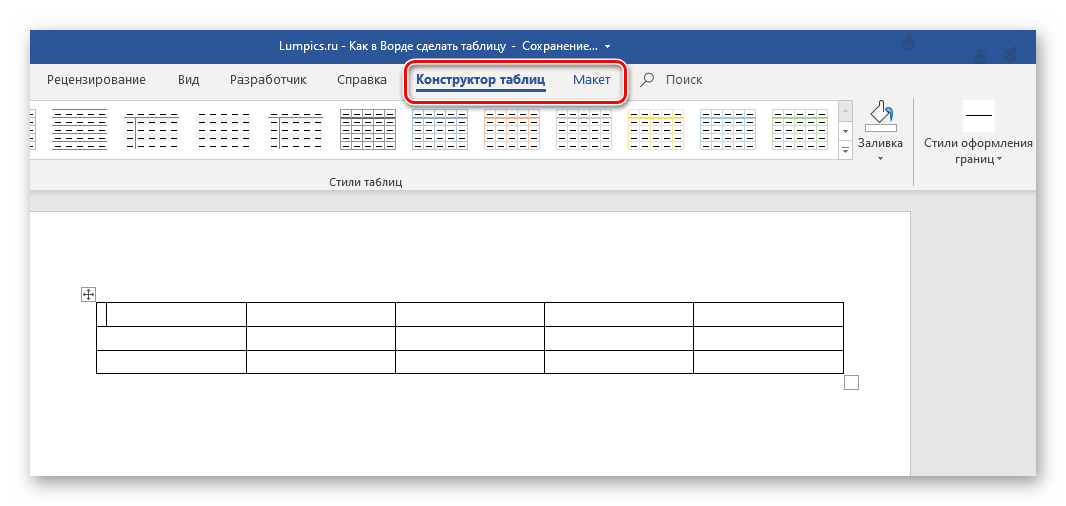Open the Конструктор таблиц tab
The width and height of the screenshot is (1066, 506).
pos(480,80)
